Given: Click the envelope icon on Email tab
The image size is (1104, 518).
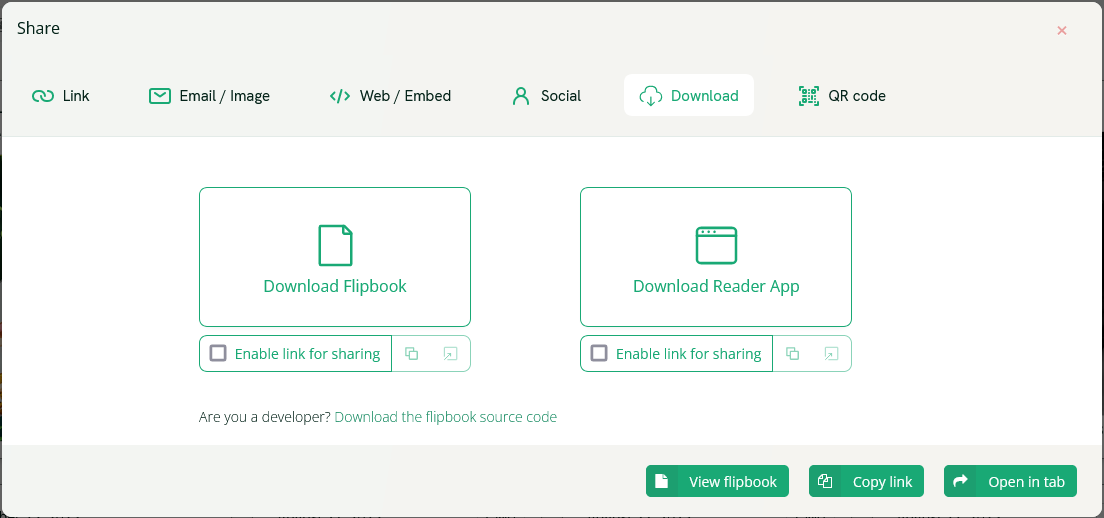Looking at the screenshot, I should point(160,96).
